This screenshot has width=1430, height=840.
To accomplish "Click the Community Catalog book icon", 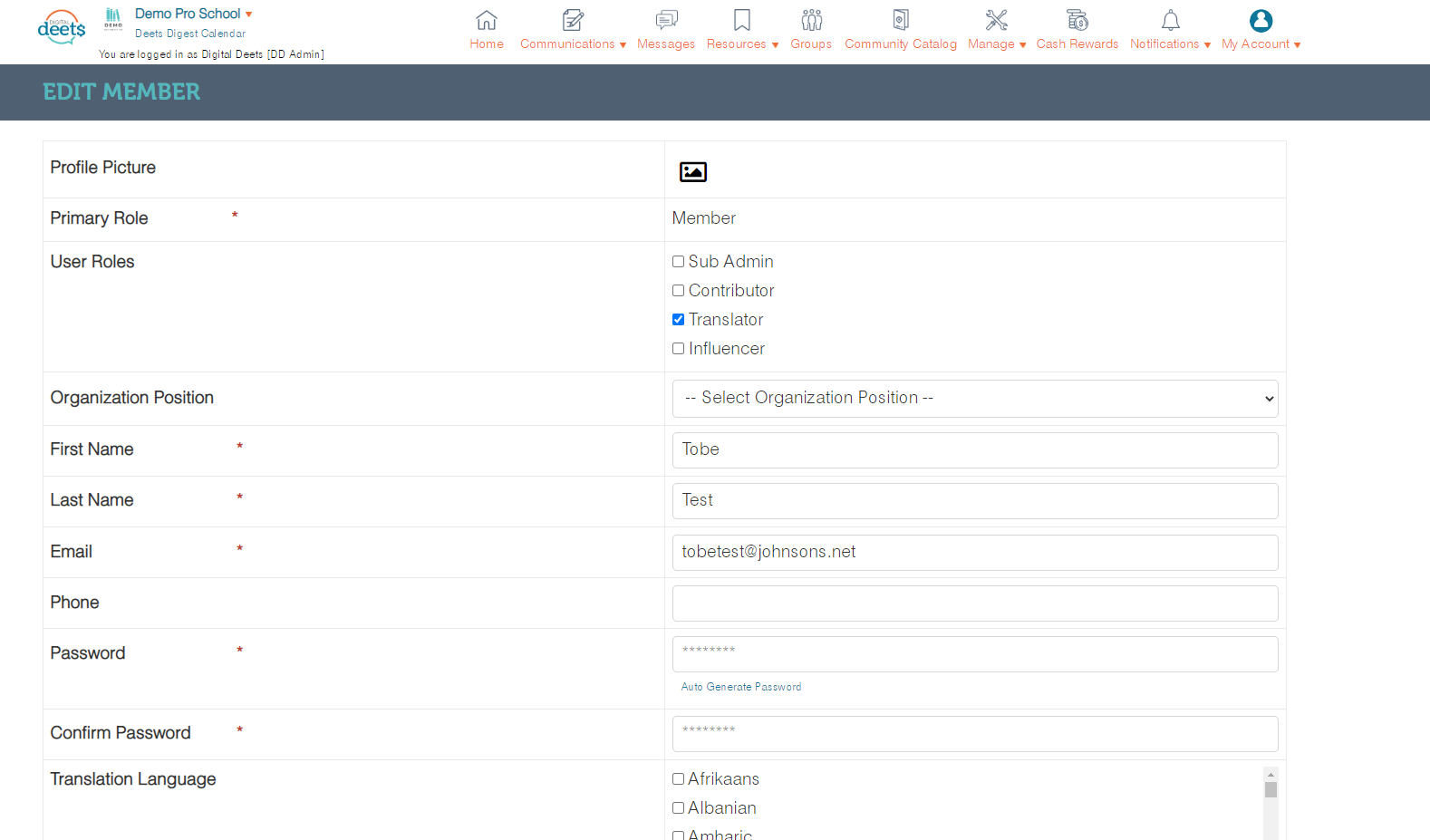I will 901,20.
